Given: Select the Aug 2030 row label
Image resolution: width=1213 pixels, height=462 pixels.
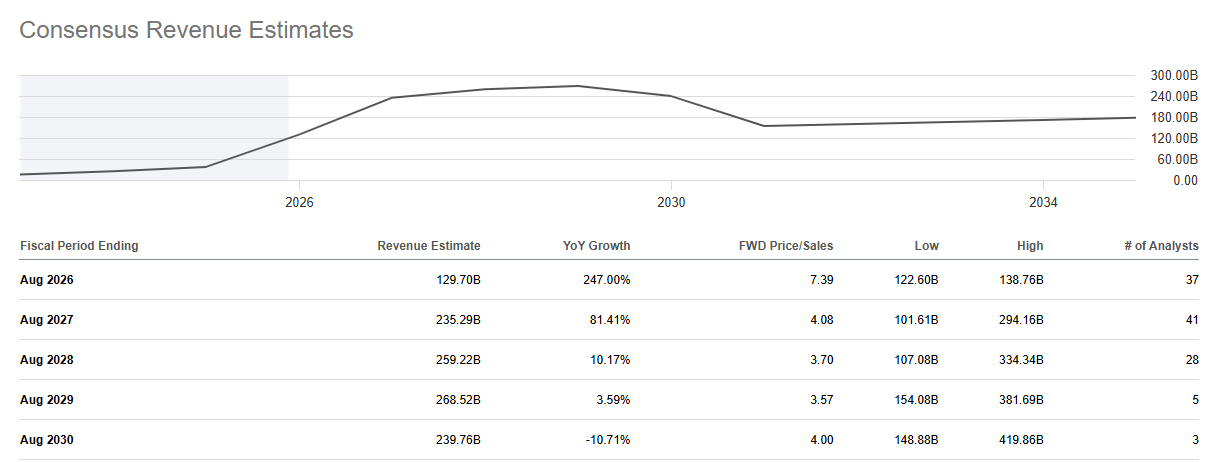Looking at the screenshot, I should click(47, 440).
